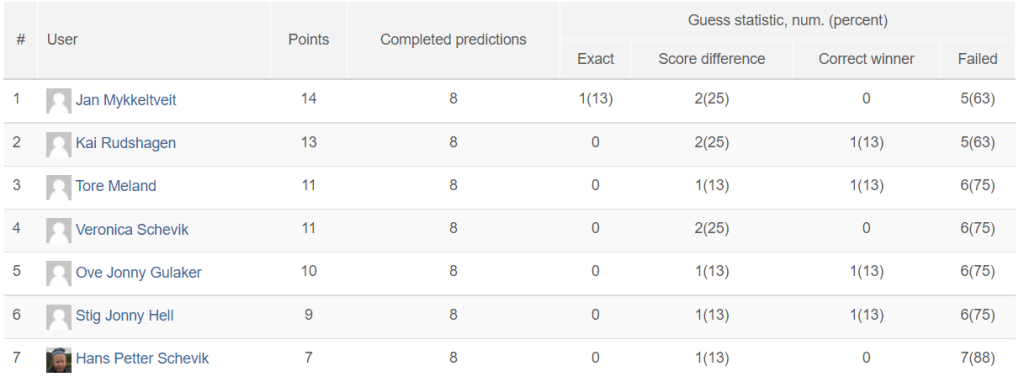
Task: Click the Hans Petter Schevik name link
Action: 142,358
